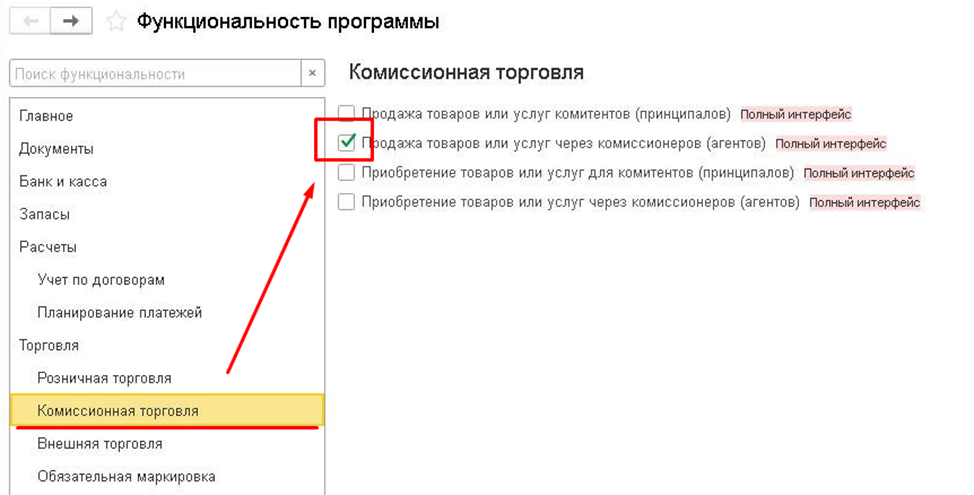Select 'Розничная торговля' item
This screenshot has width=974, height=495.
(167, 378)
